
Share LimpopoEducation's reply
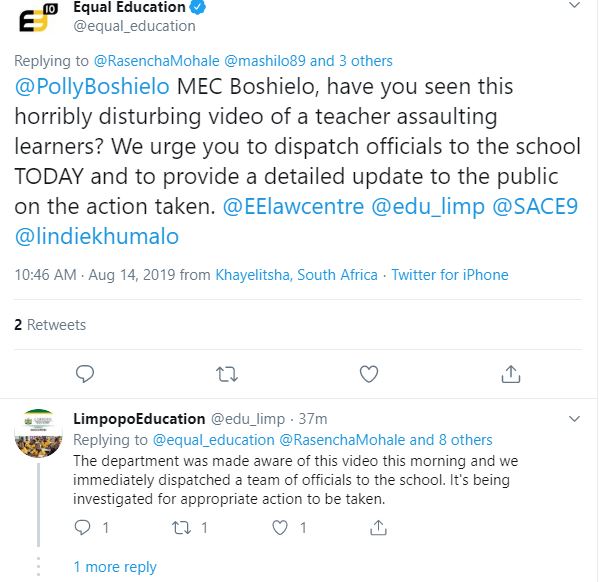click(x=377, y=526)
